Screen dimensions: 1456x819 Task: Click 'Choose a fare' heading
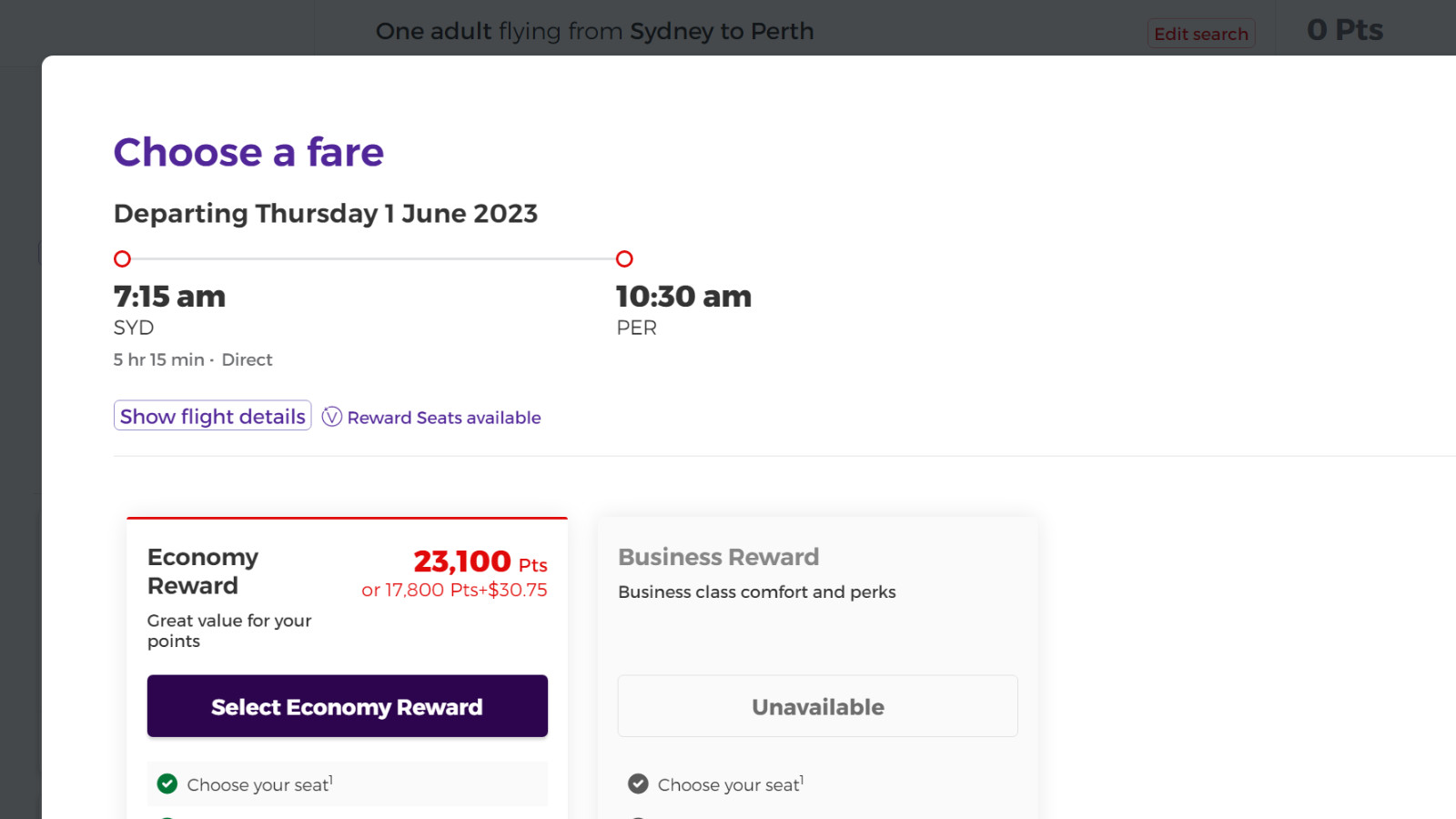coord(248,152)
